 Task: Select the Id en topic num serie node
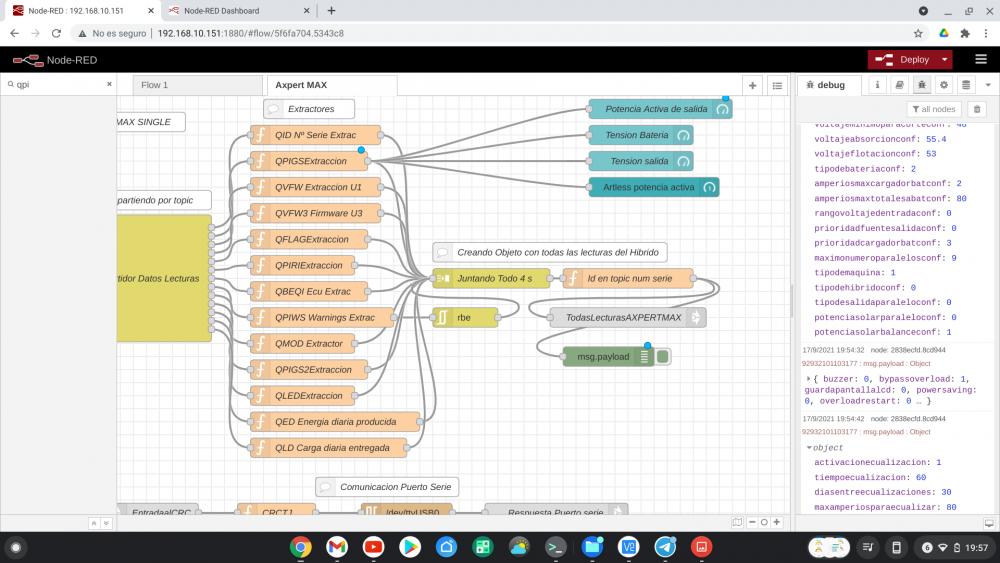coord(628,279)
